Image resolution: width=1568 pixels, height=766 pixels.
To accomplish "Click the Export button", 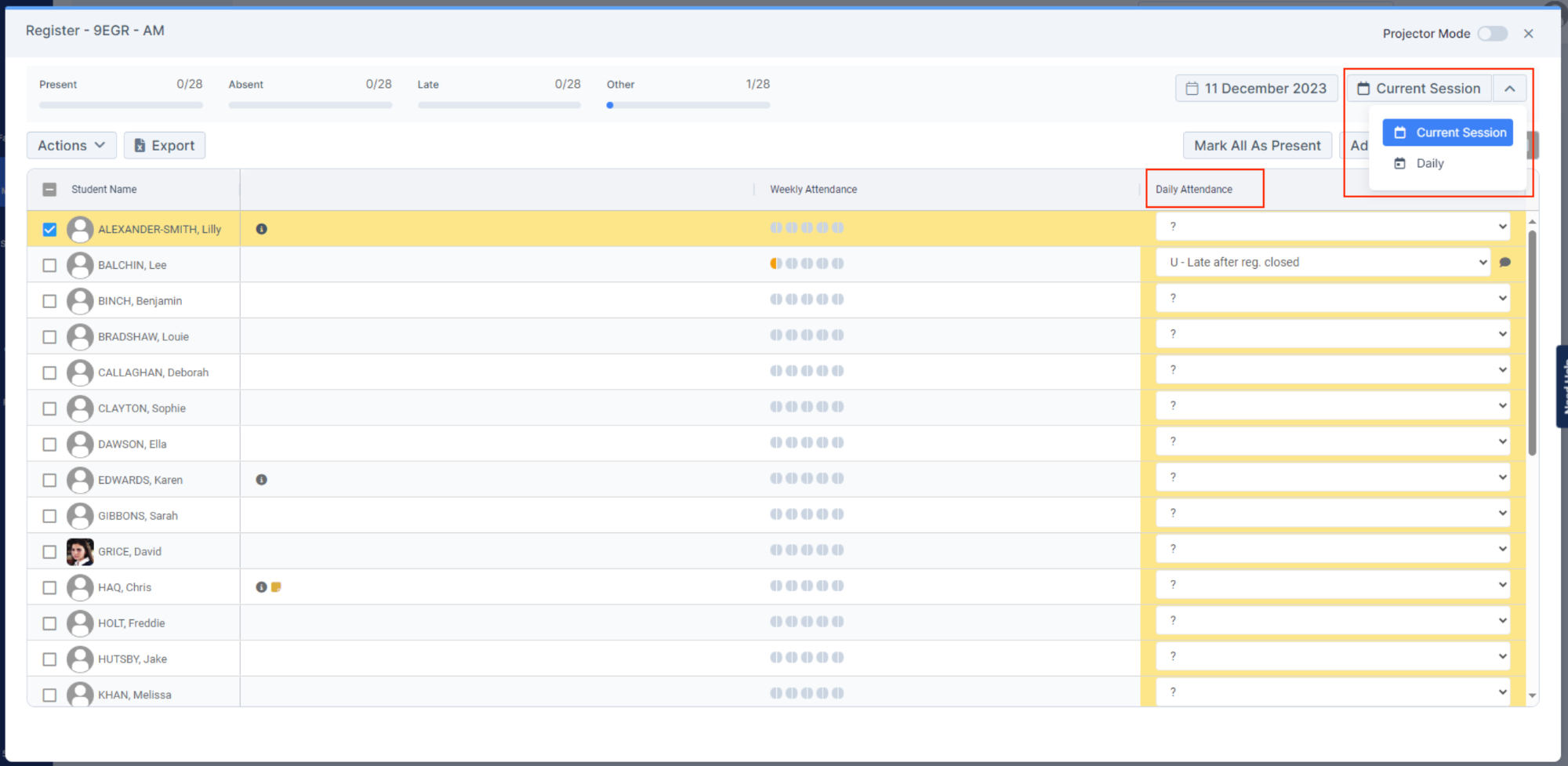I will (165, 145).
